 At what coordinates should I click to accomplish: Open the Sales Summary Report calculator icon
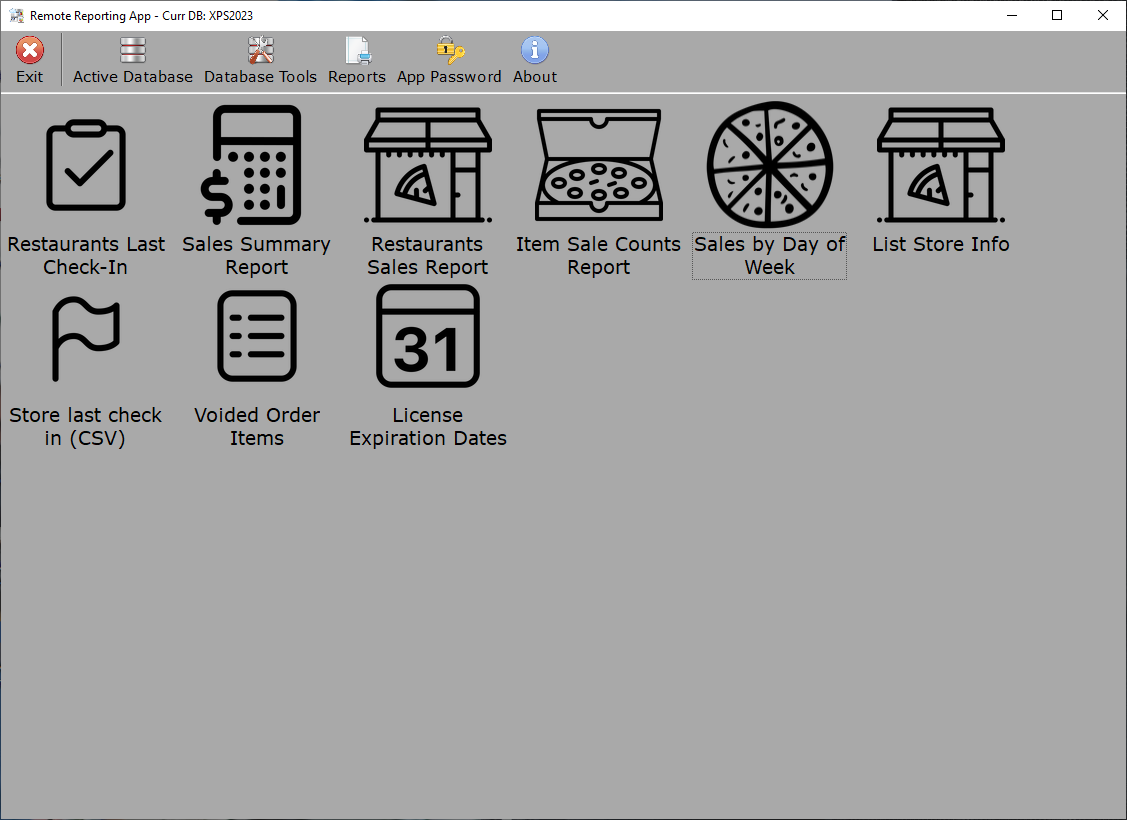click(x=256, y=165)
